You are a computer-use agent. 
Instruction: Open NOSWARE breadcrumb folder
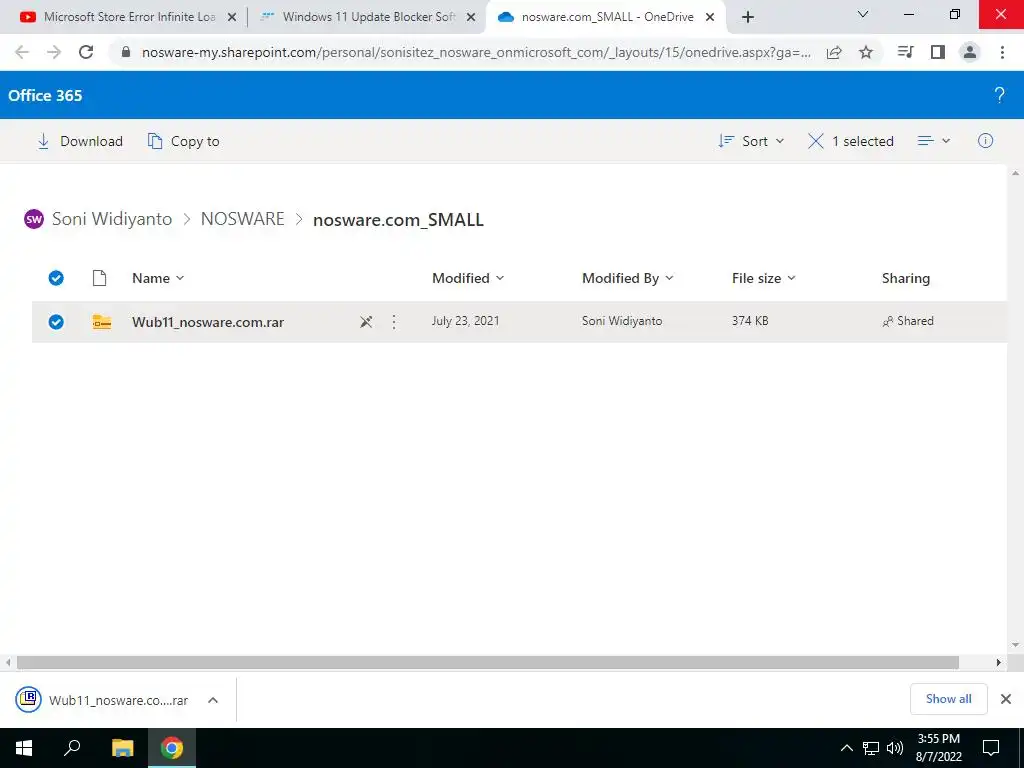click(242, 219)
